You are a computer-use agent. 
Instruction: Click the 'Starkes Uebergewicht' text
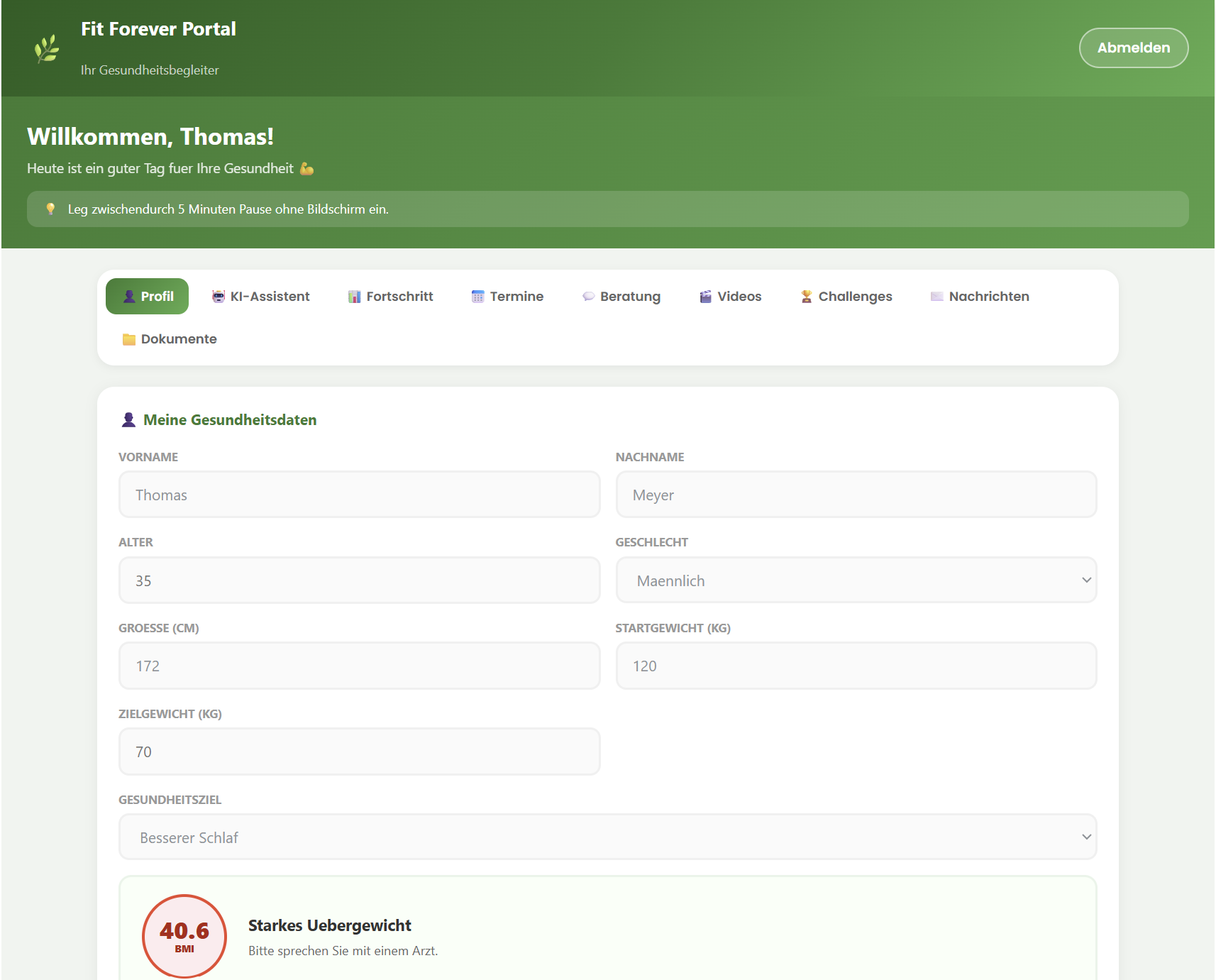(x=330, y=925)
